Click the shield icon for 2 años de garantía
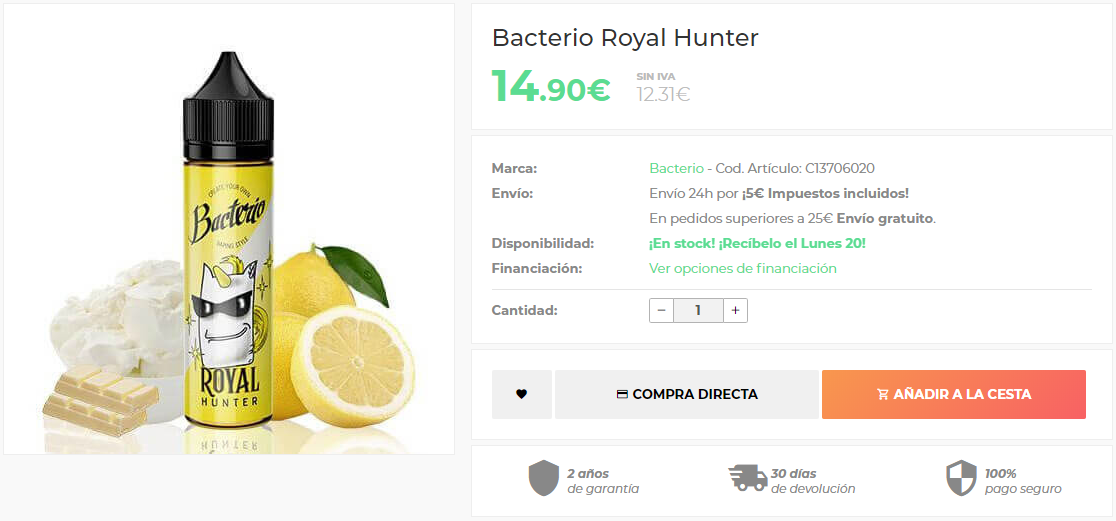This screenshot has height=521, width=1116. [544, 478]
